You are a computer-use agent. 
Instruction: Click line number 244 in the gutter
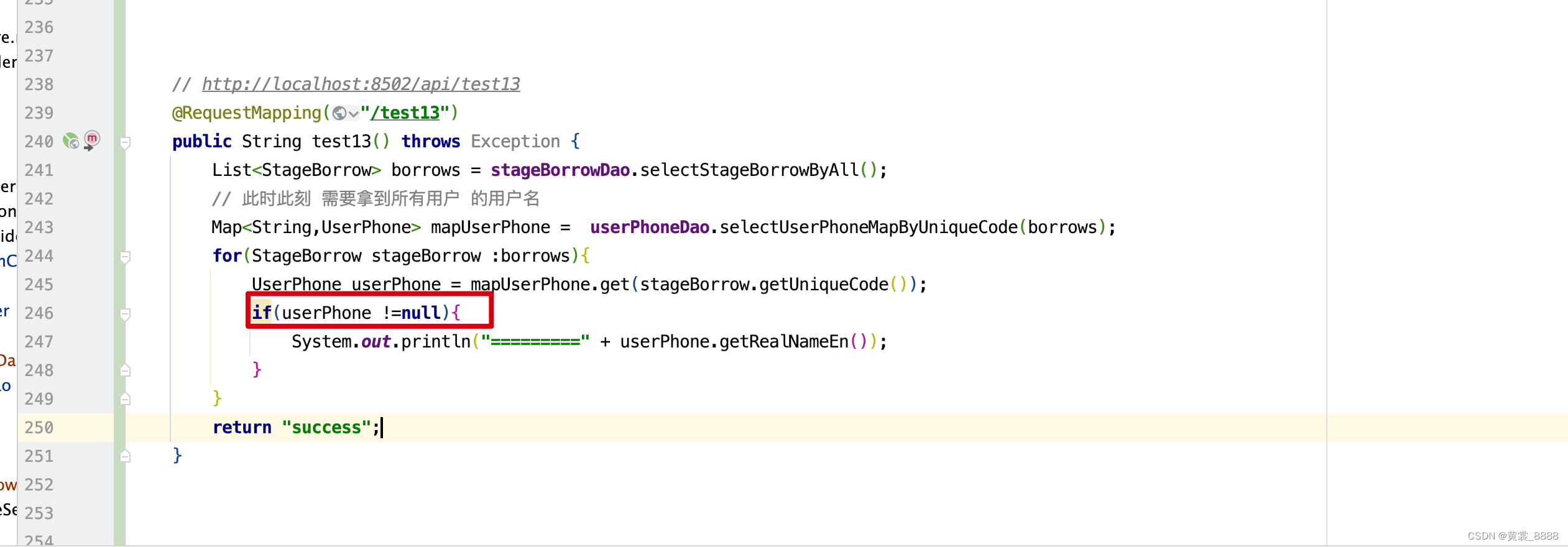point(39,256)
